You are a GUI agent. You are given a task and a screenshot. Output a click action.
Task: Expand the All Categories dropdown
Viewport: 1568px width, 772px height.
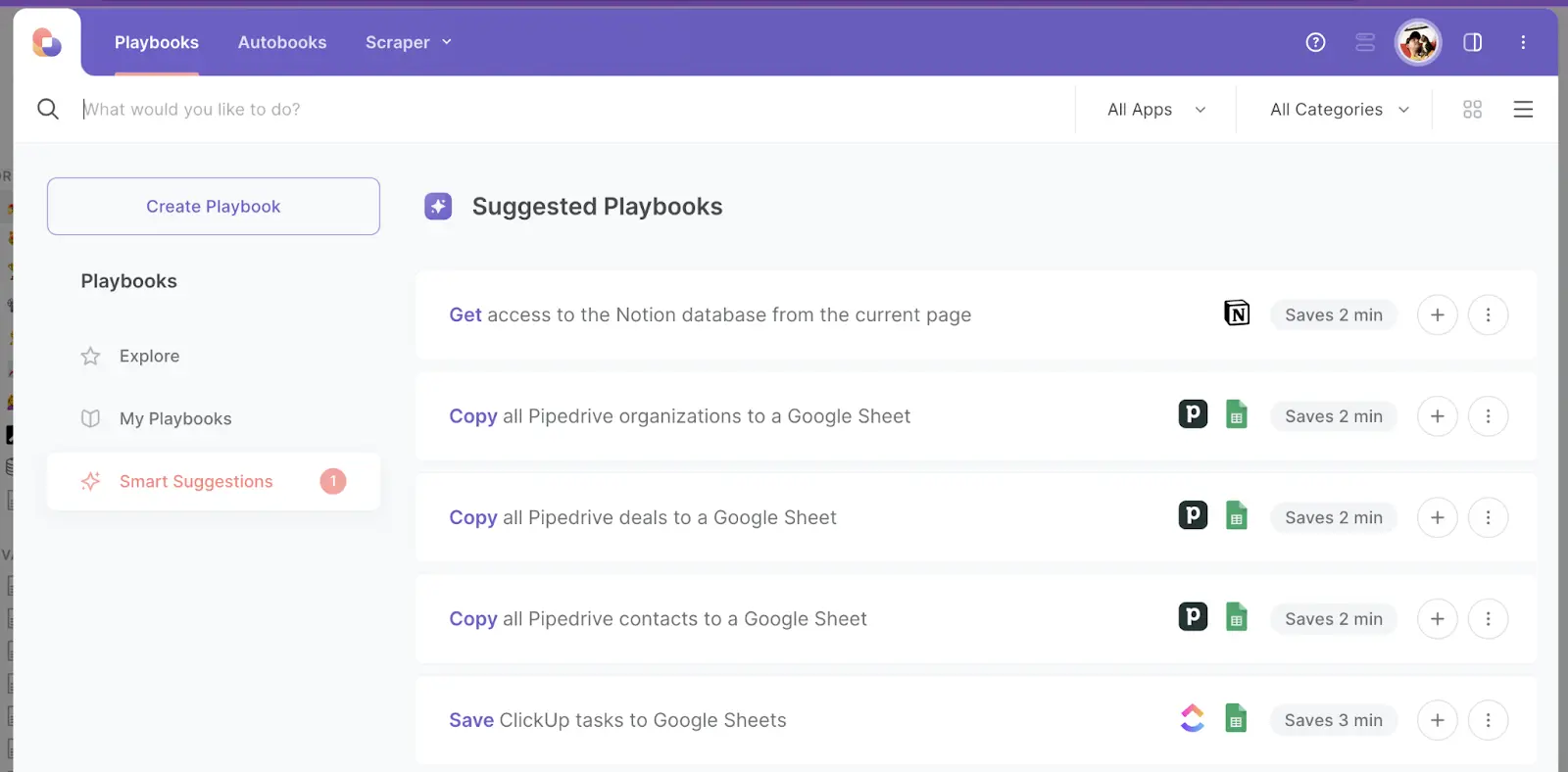[x=1339, y=110]
